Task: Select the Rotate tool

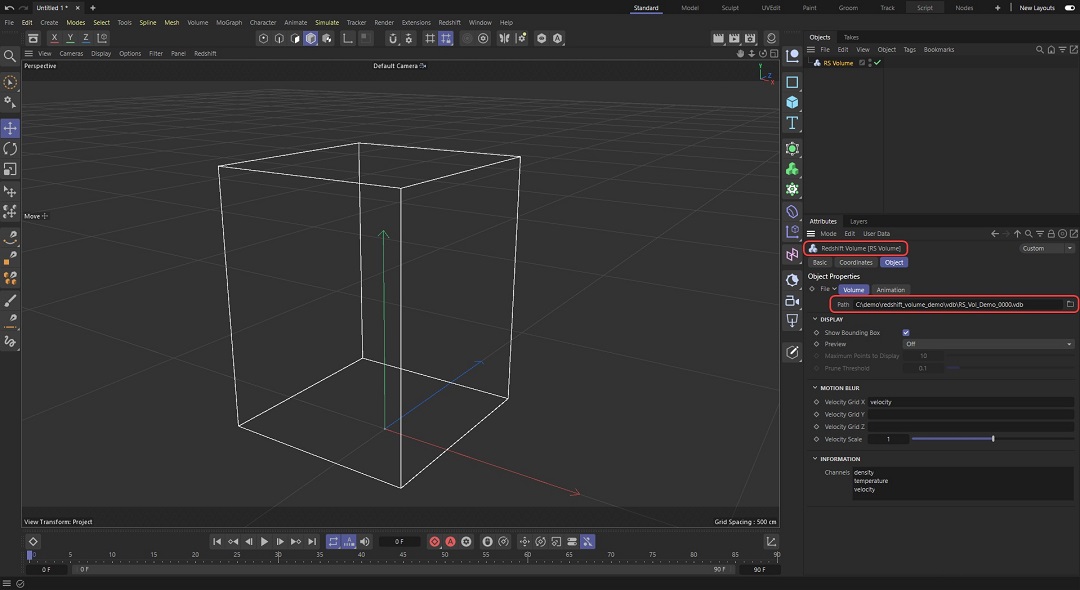Action: (x=10, y=148)
